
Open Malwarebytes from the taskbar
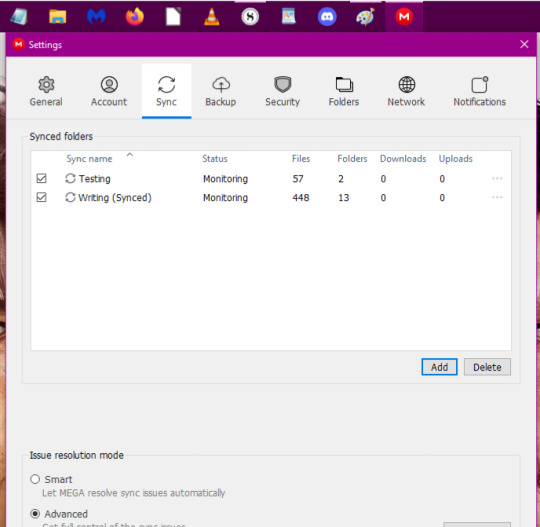96,16
